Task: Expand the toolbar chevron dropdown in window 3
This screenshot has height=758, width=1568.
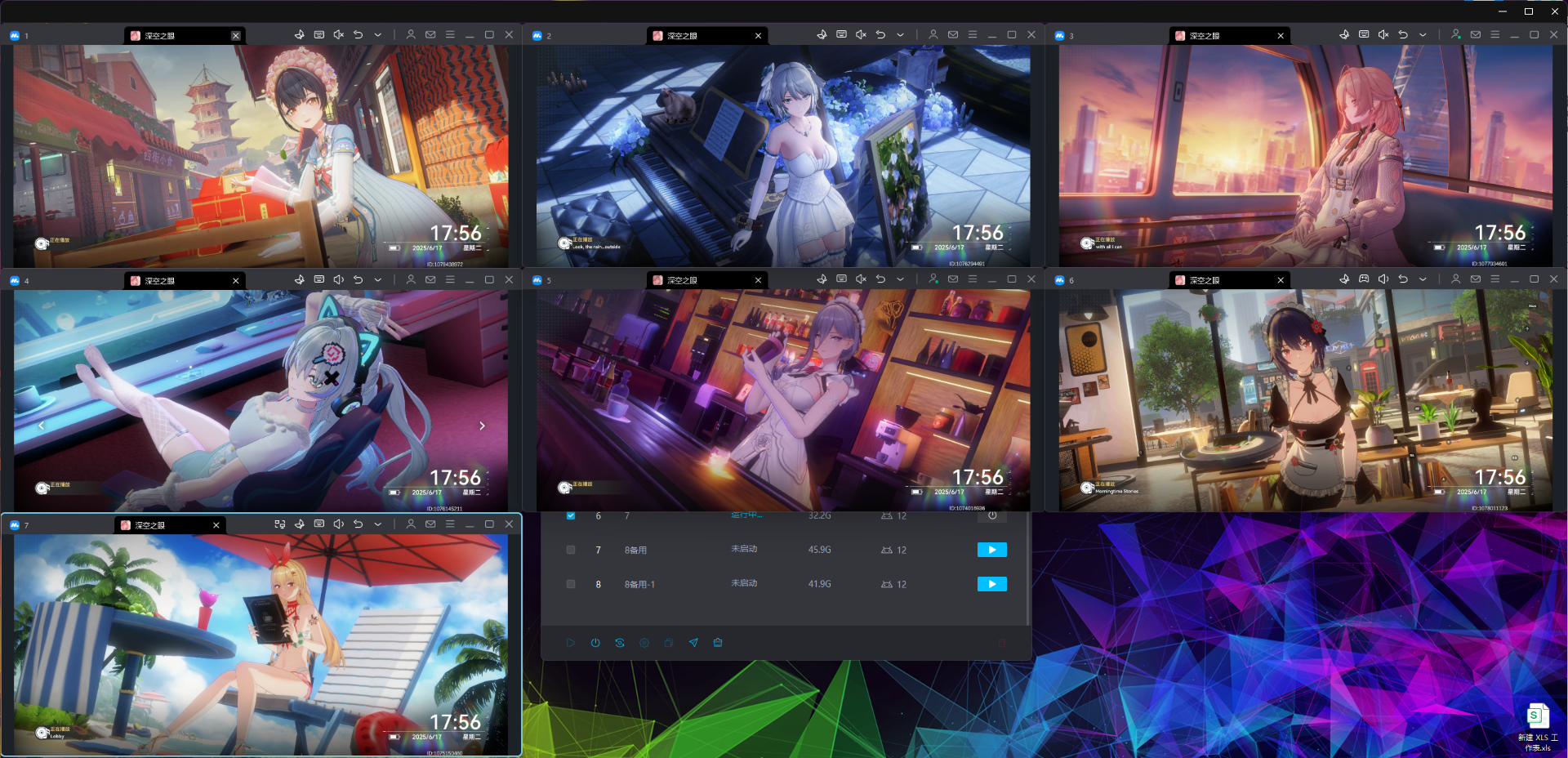Action: click(1423, 35)
